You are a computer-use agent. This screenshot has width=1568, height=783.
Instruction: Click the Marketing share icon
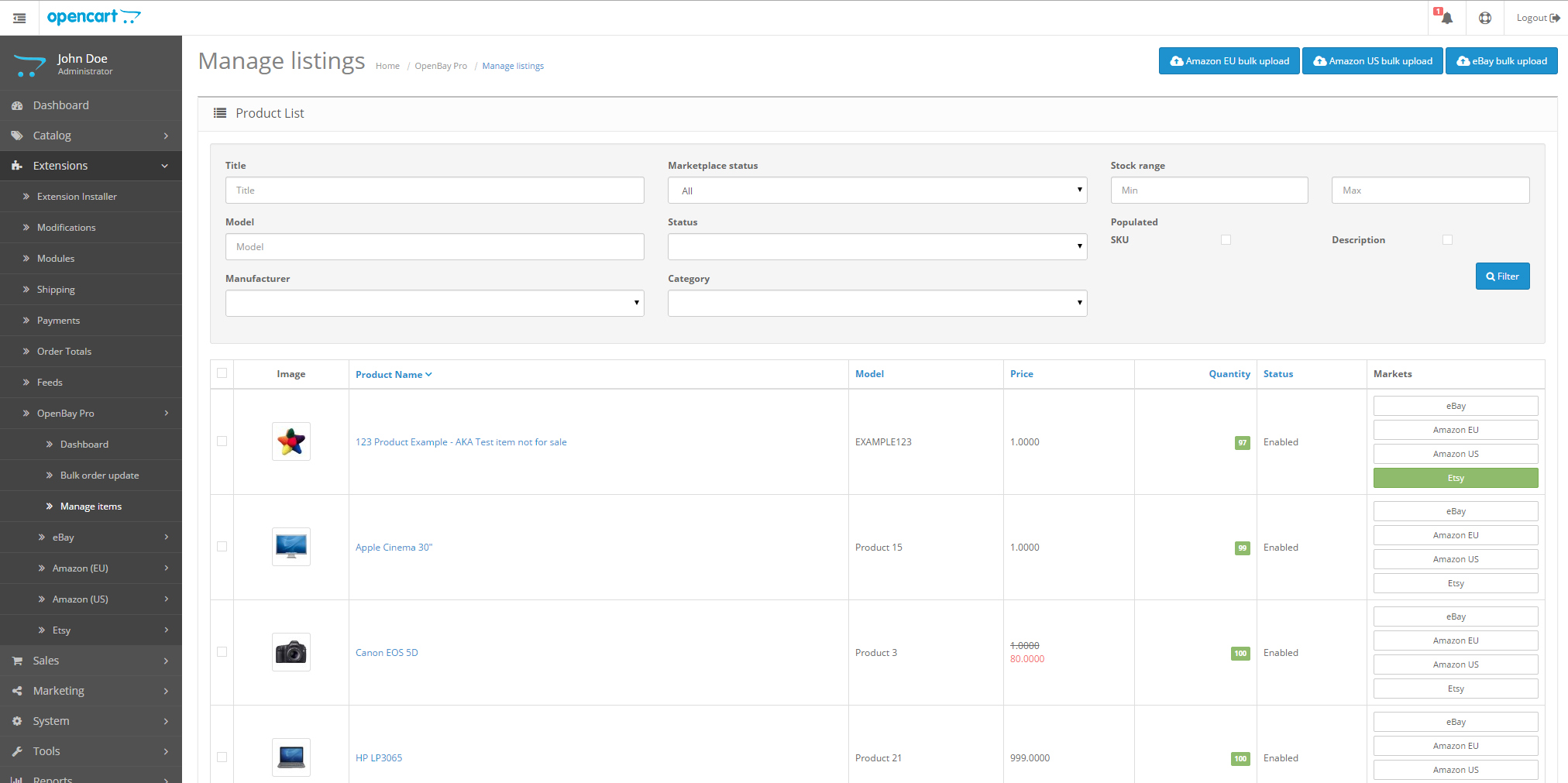[17, 691]
